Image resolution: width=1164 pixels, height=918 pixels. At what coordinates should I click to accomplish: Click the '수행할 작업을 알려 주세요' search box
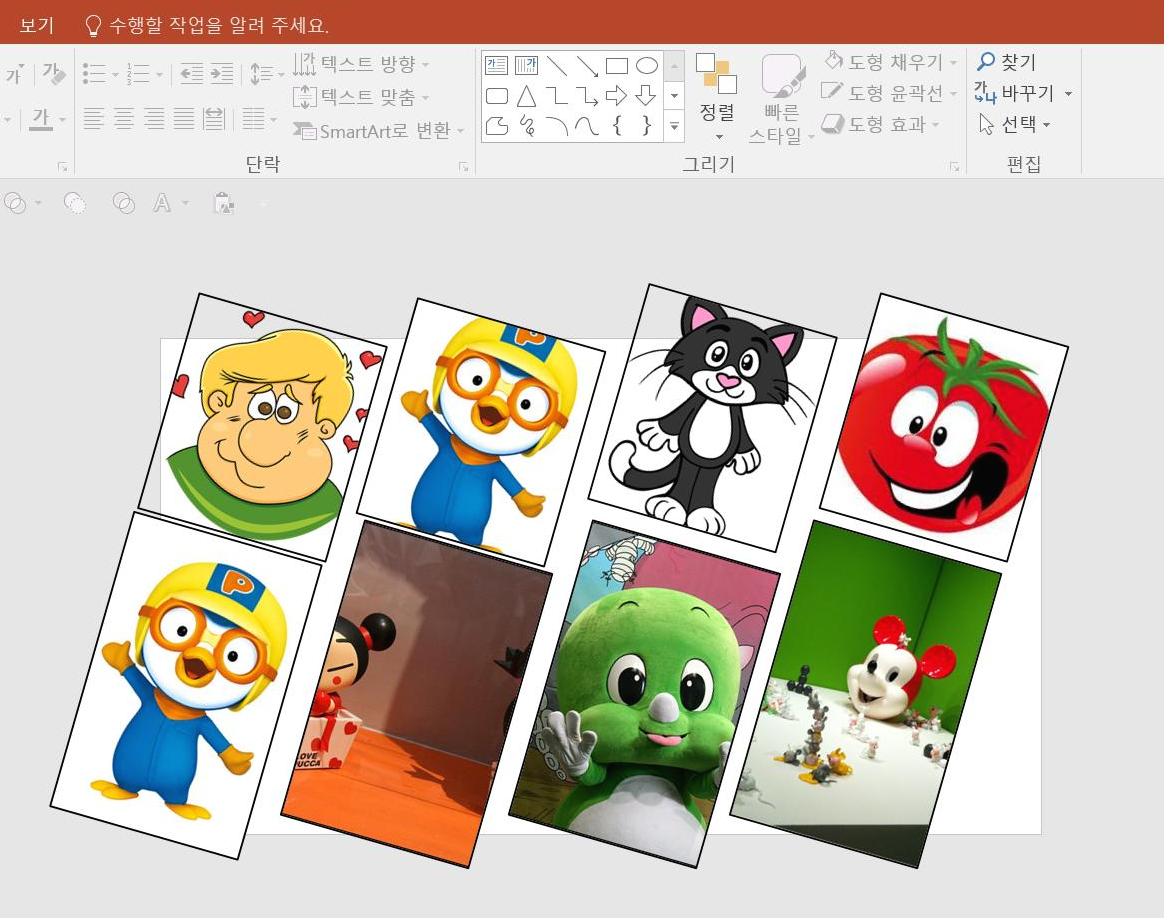(x=207, y=25)
